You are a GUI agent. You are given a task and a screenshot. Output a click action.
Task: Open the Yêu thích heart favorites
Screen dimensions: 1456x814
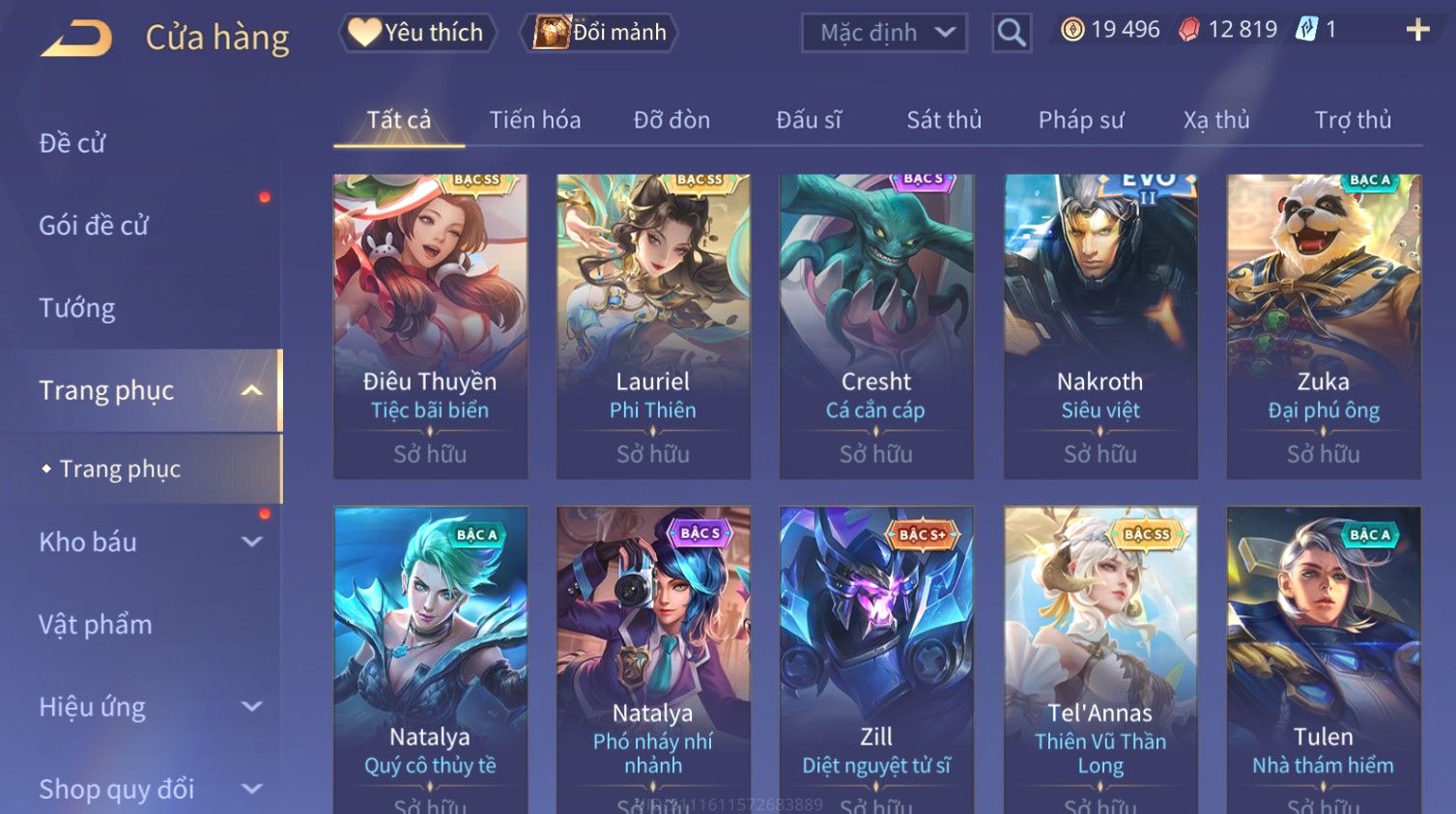pos(417,32)
